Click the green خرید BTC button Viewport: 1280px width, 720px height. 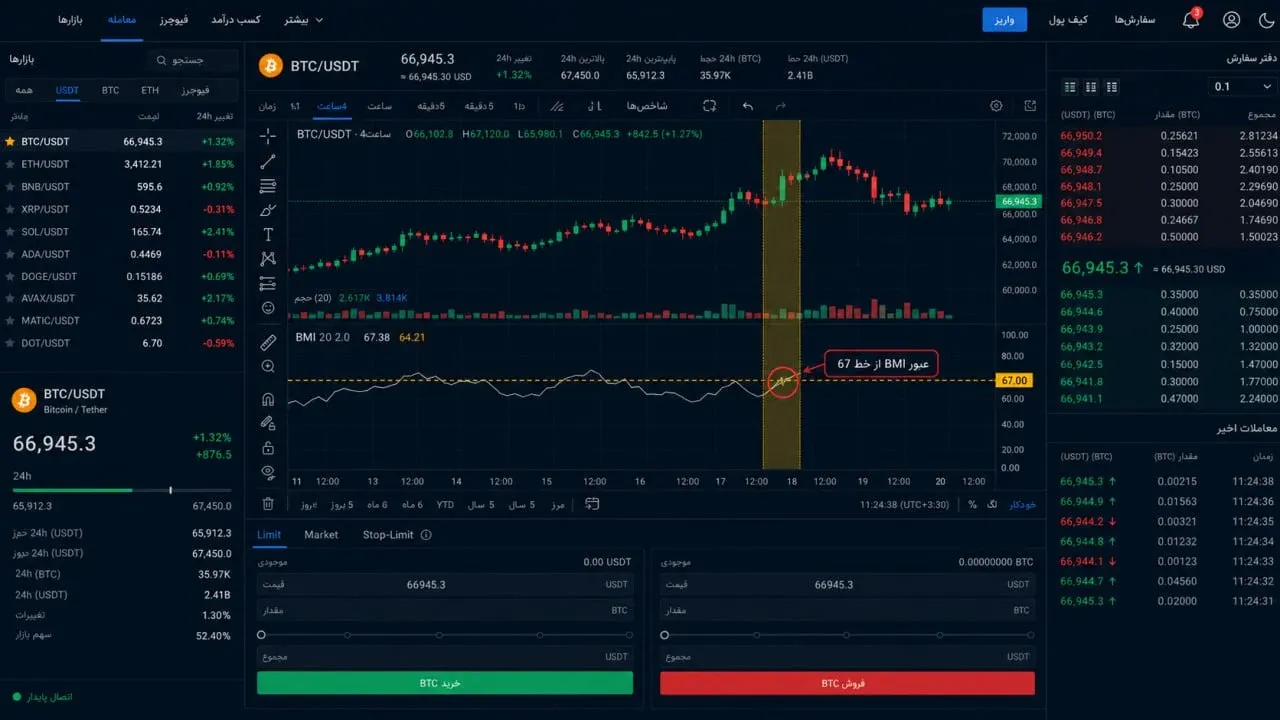tap(445, 683)
